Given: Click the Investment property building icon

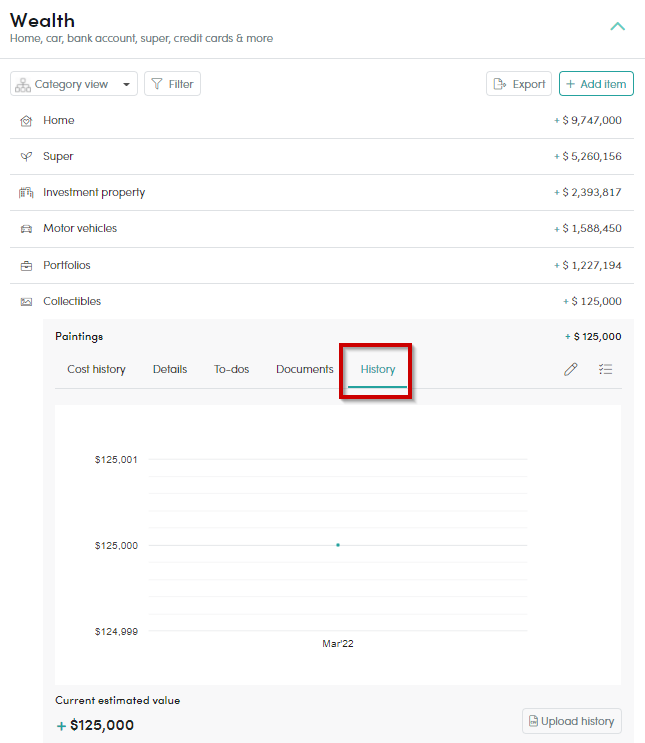Looking at the screenshot, I should point(26,192).
